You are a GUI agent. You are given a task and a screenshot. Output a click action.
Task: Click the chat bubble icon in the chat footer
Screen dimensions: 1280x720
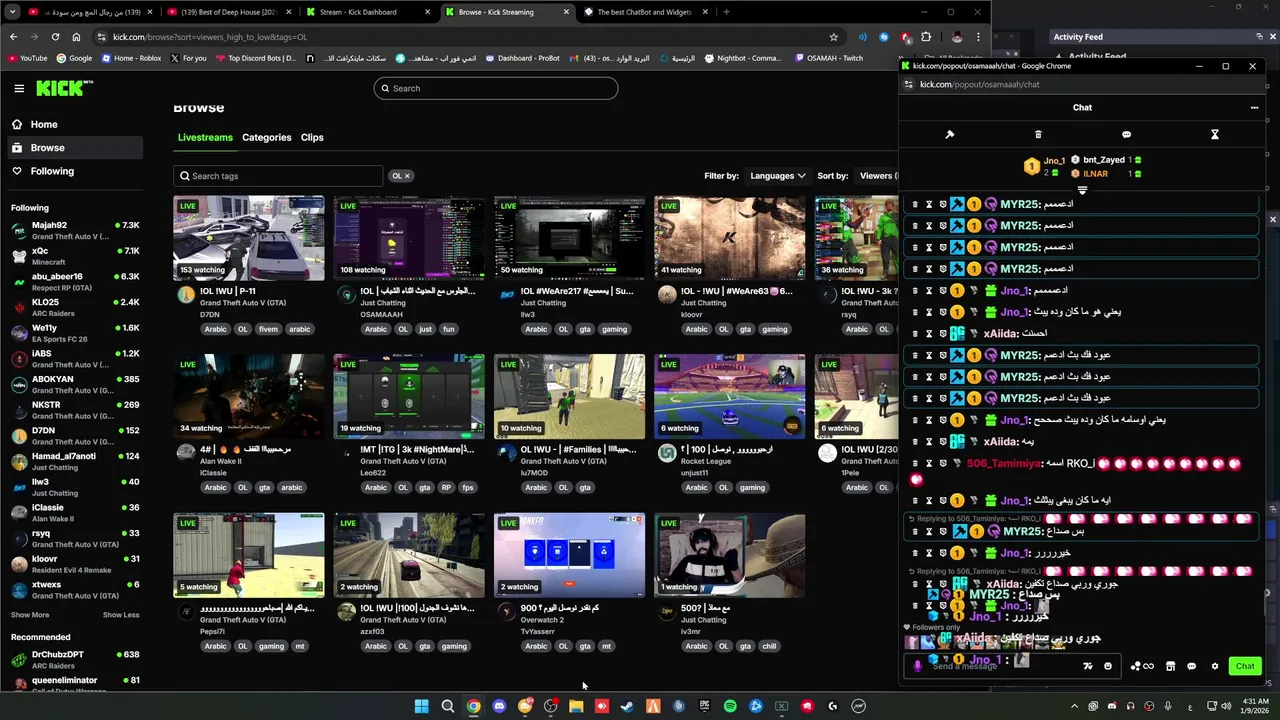(x=1192, y=666)
